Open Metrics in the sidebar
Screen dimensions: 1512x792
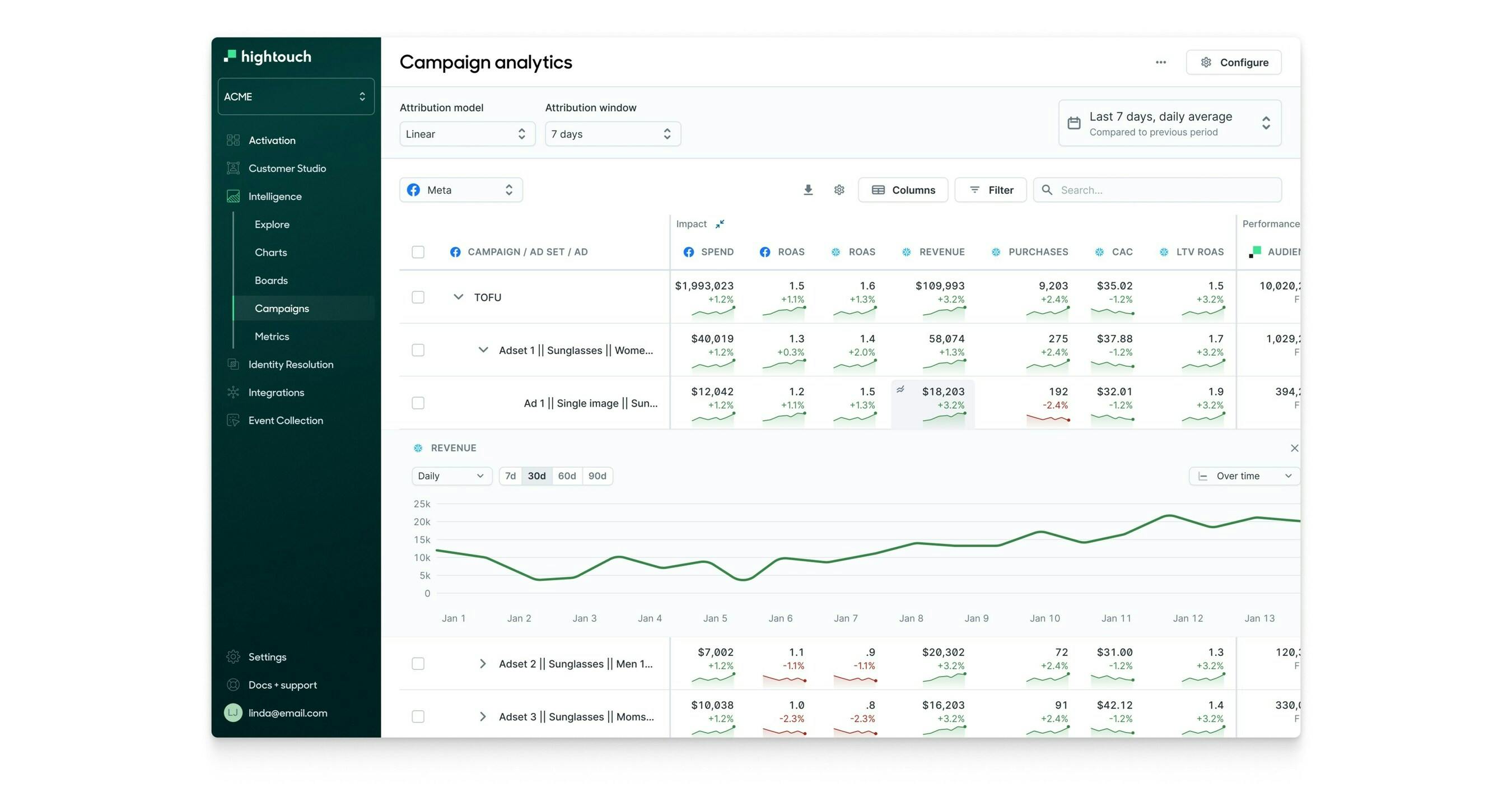pos(272,337)
